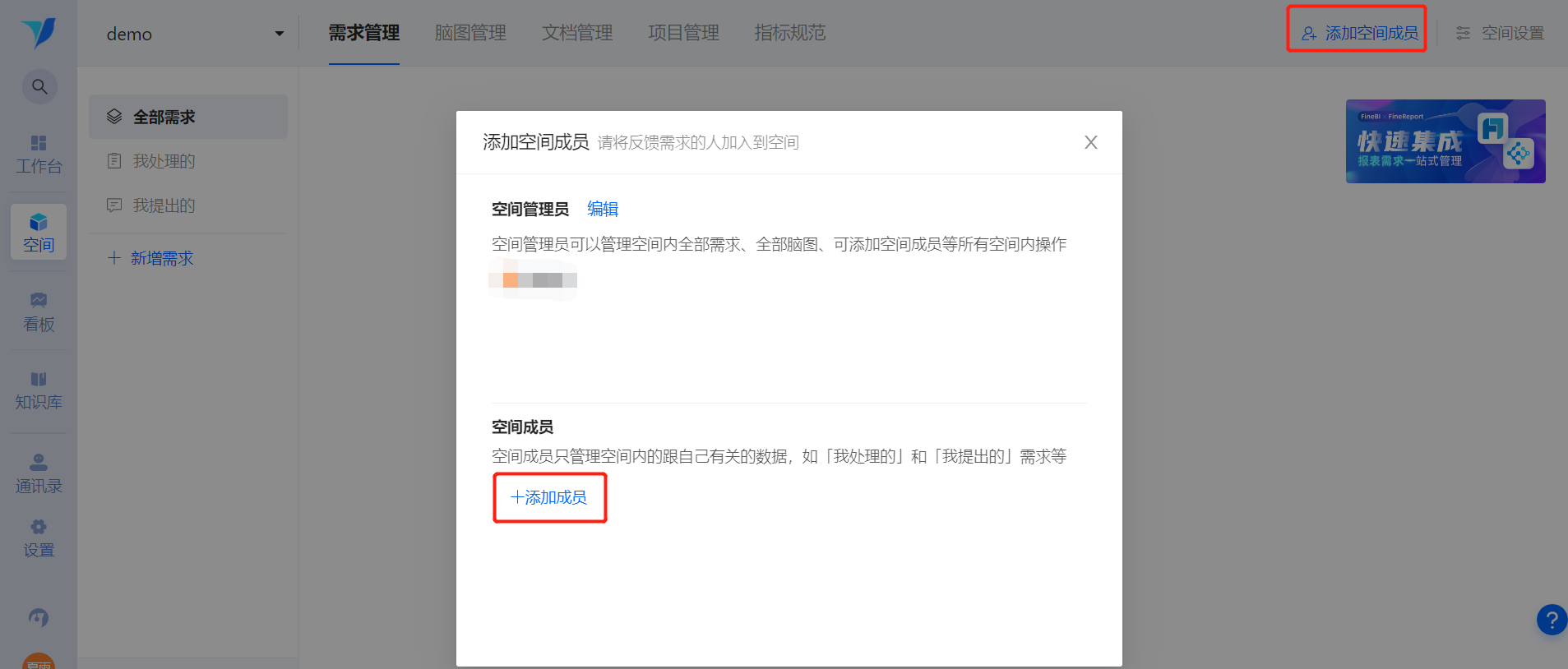This screenshot has width=1568, height=669.
Task: Click the 快速集成 banner thumbnail
Action: [1445, 141]
